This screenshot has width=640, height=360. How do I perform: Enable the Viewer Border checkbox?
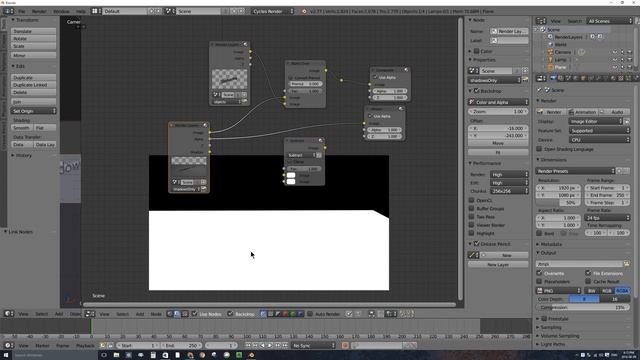point(471,225)
